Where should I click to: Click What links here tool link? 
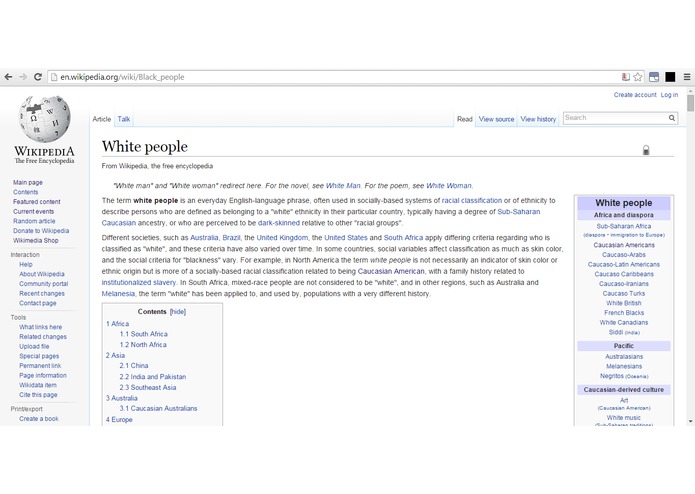point(40,327)
